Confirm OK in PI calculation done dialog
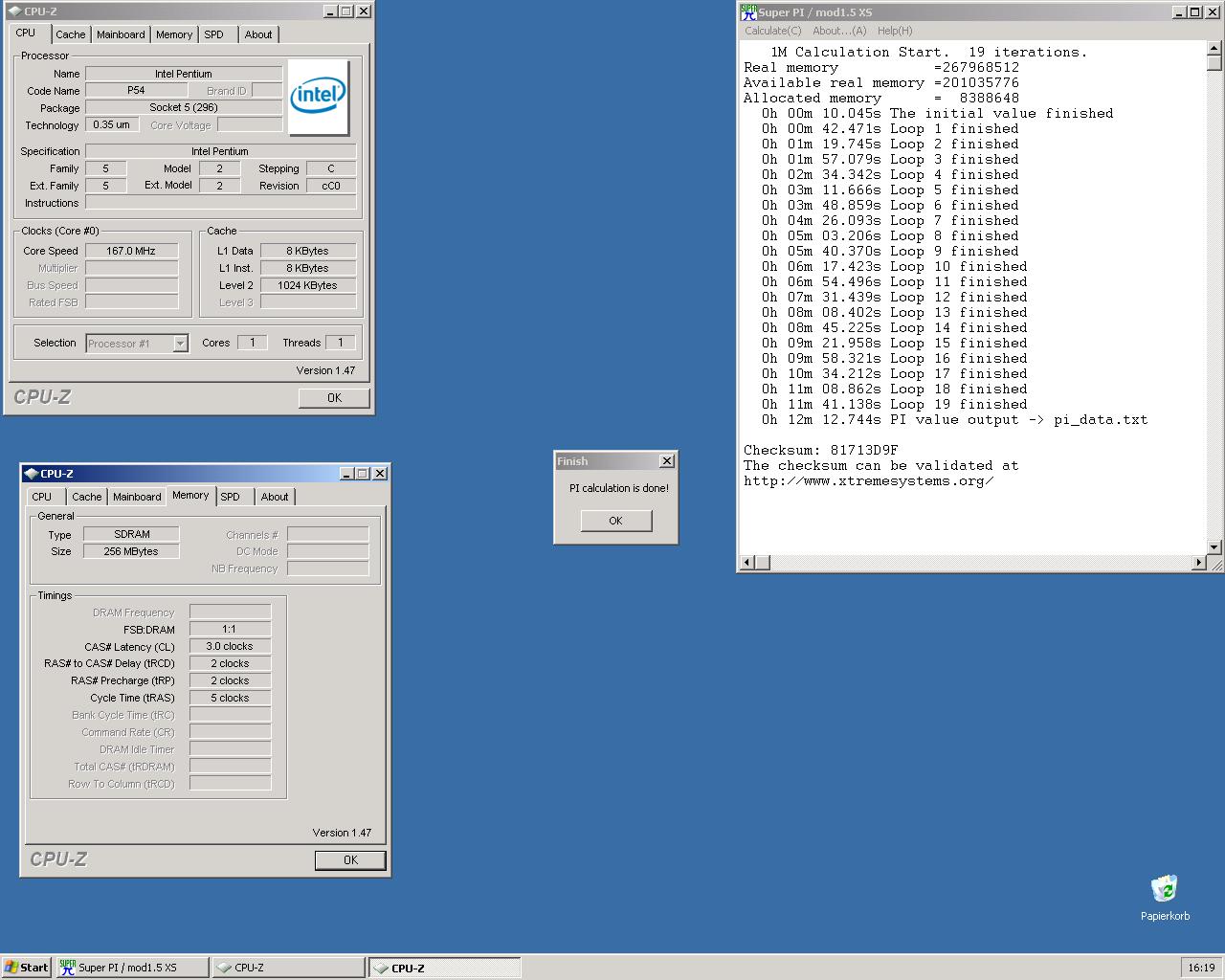The width and height of the screenshot is (1225, 980). click(615, 521)
